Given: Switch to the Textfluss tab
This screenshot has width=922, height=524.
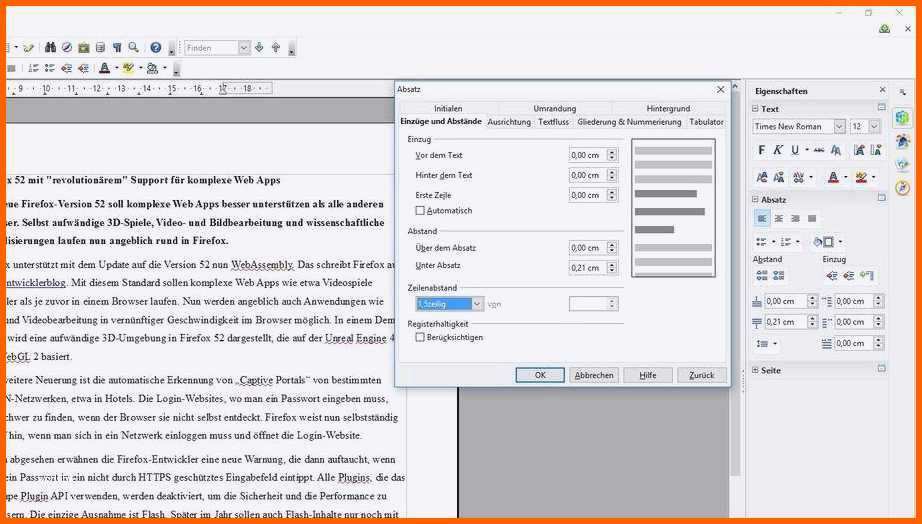Looking at the screenshot, I should tap(553, 122).
